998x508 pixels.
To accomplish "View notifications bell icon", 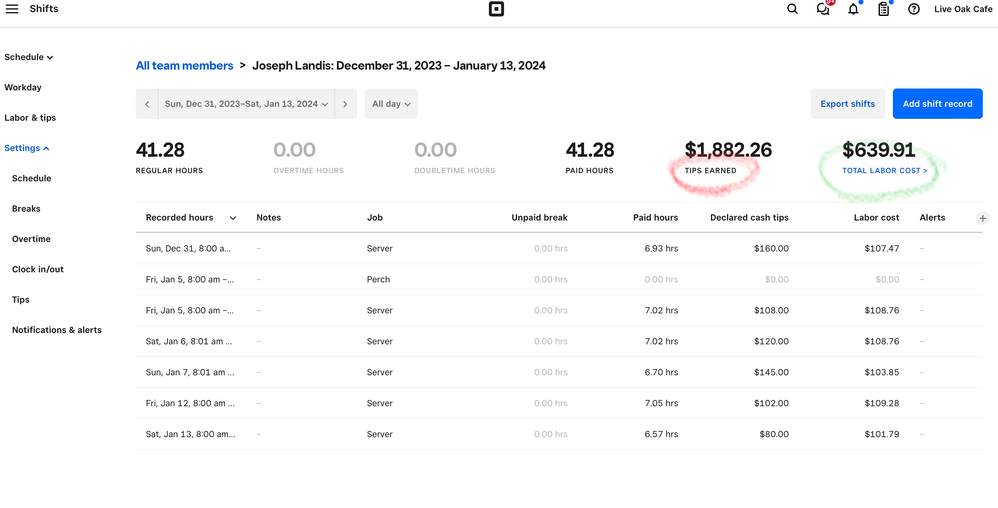I will point(853,9).
